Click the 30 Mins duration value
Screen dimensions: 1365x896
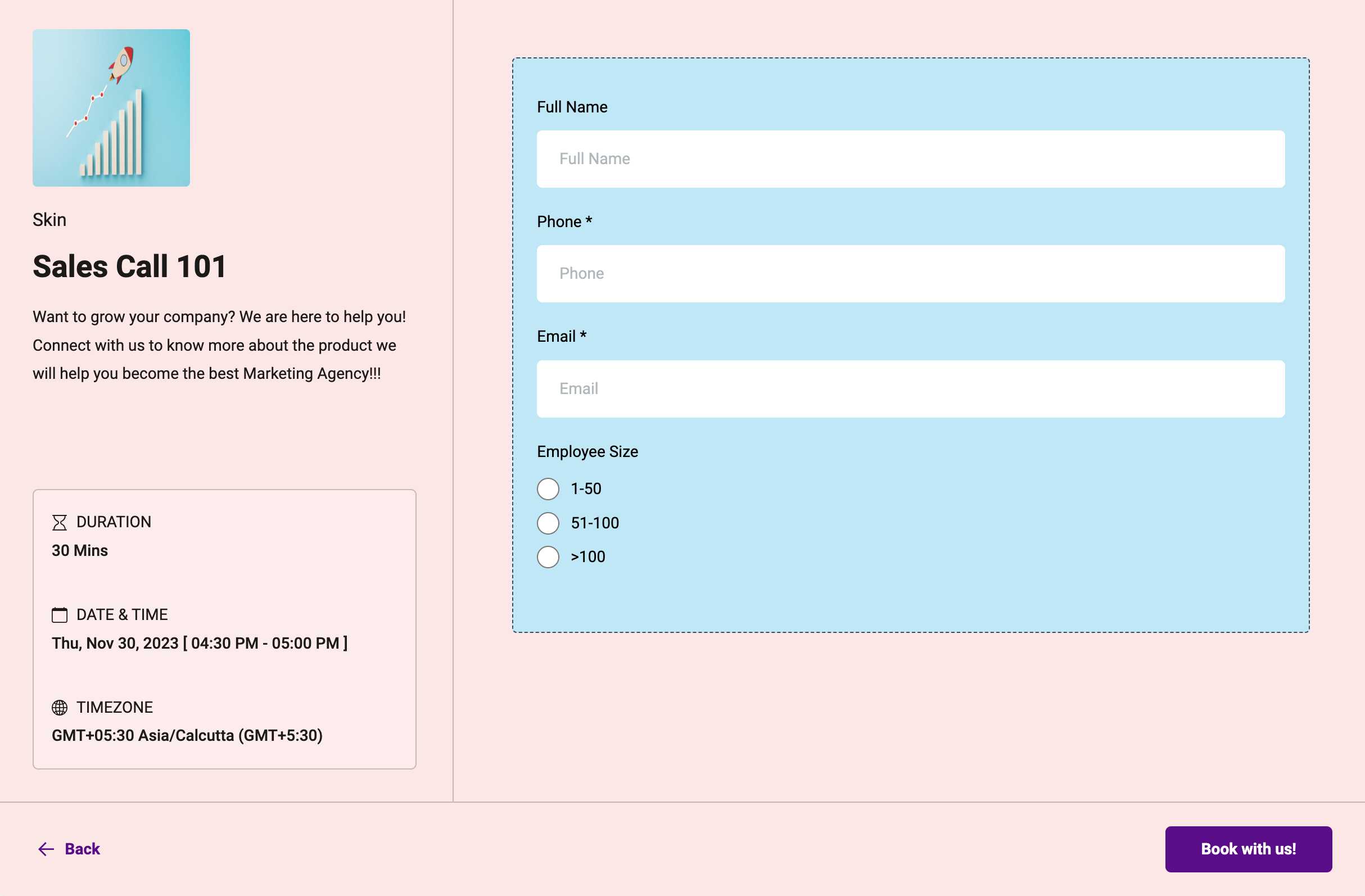click(x=80, y=551)
